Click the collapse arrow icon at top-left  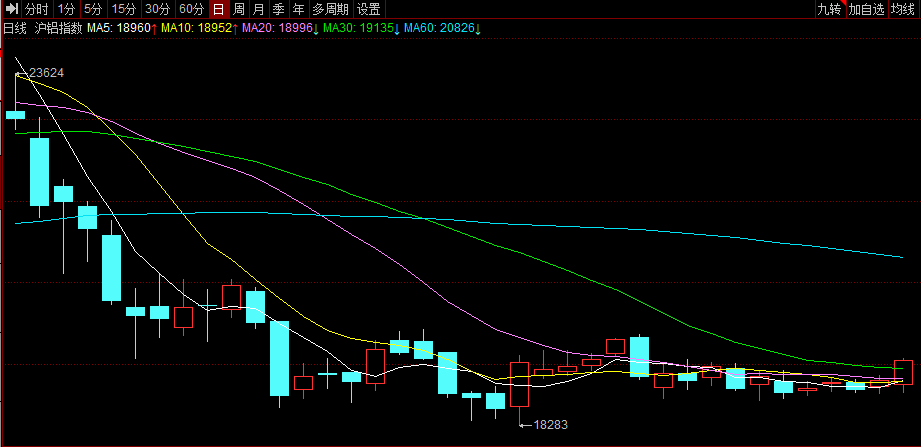point(12,9)
